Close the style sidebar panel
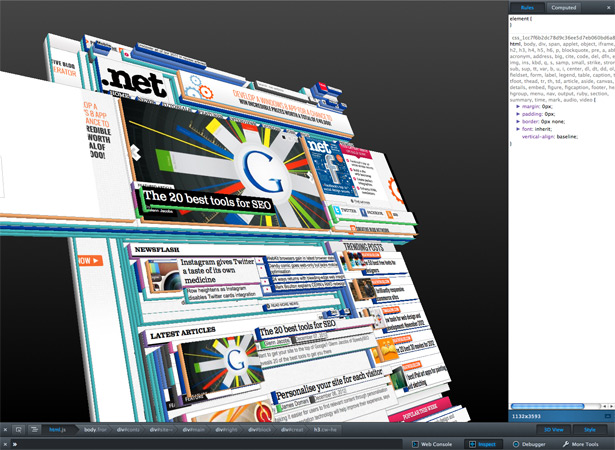This screenshot has height=450, width=615. pyautogui.click(x=609, y=7)
